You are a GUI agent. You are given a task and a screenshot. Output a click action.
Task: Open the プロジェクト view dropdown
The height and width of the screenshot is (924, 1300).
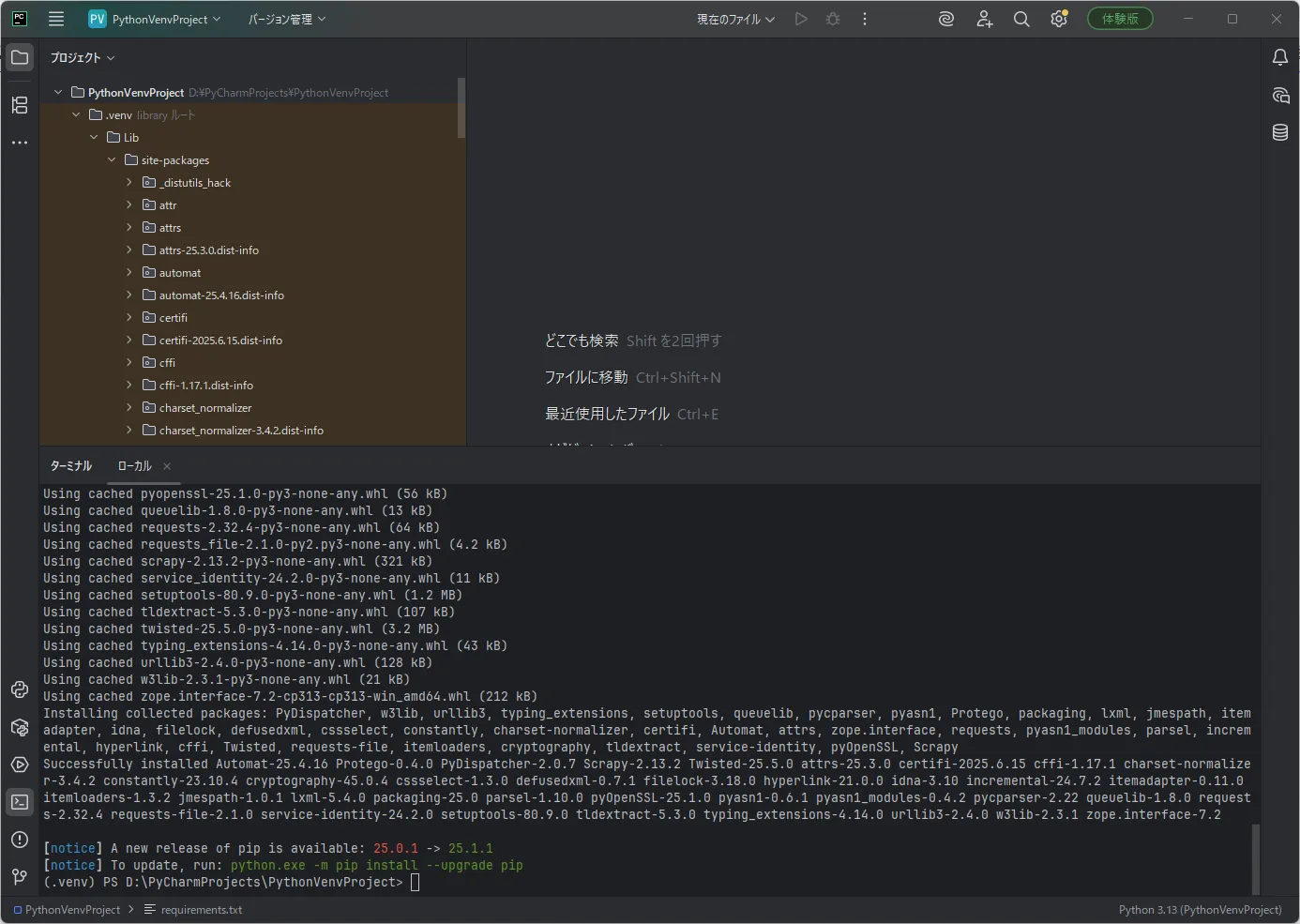pos(83,57)
